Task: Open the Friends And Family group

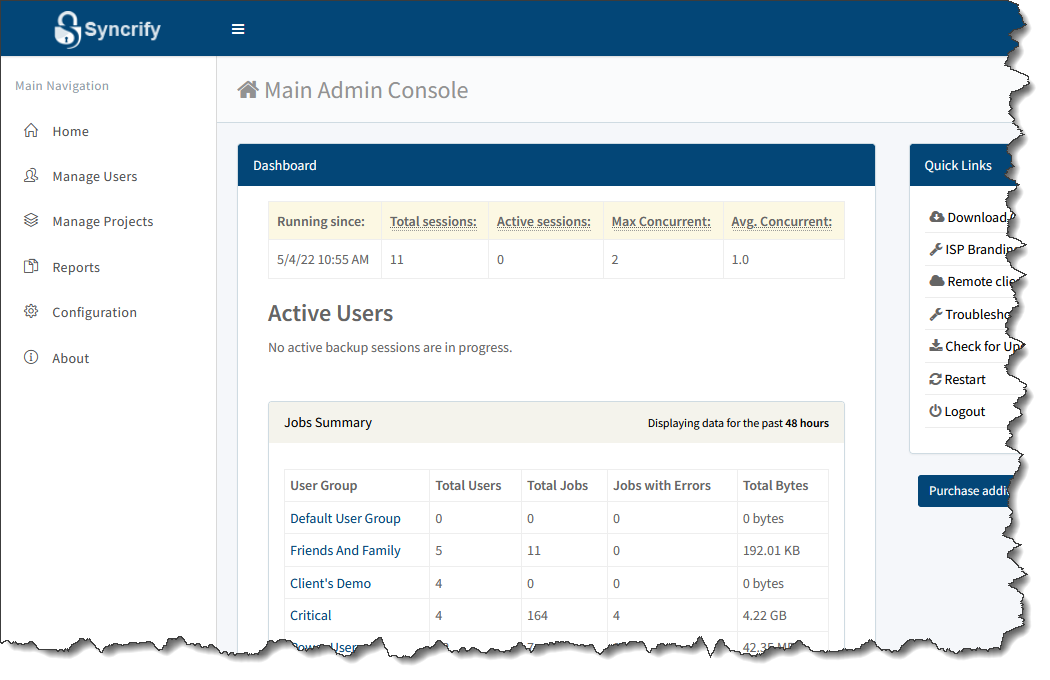Action: click(345, 551)
